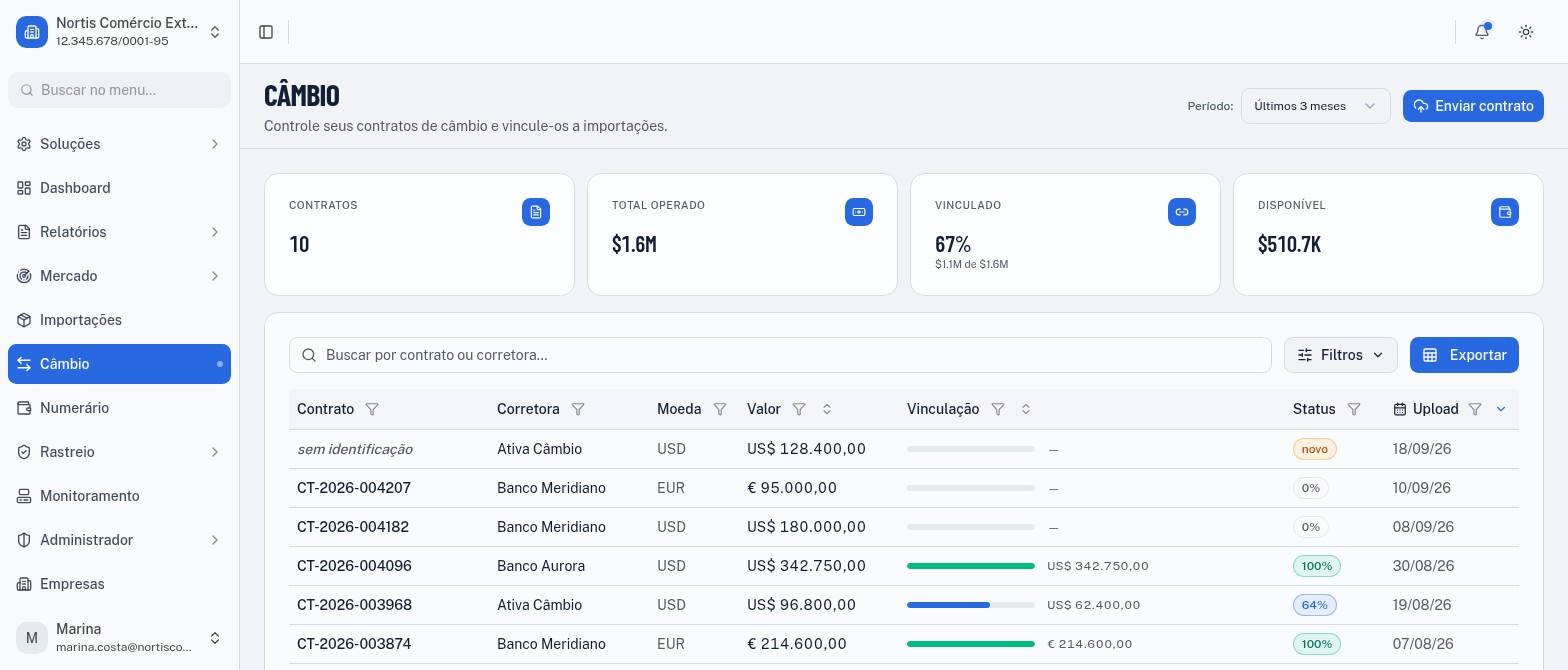Click the 'novo' status badge
Image resolution: width=1568 pixels, height=670 pixels.
[x=1314, y=449]
